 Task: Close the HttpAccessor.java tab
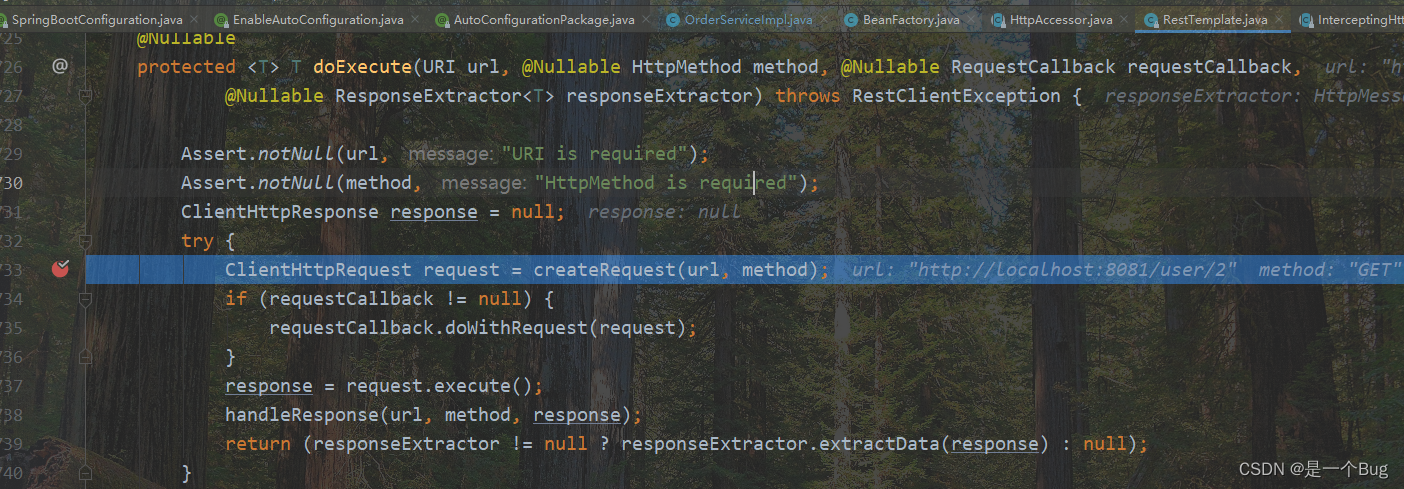click(x=1124, y=19)
